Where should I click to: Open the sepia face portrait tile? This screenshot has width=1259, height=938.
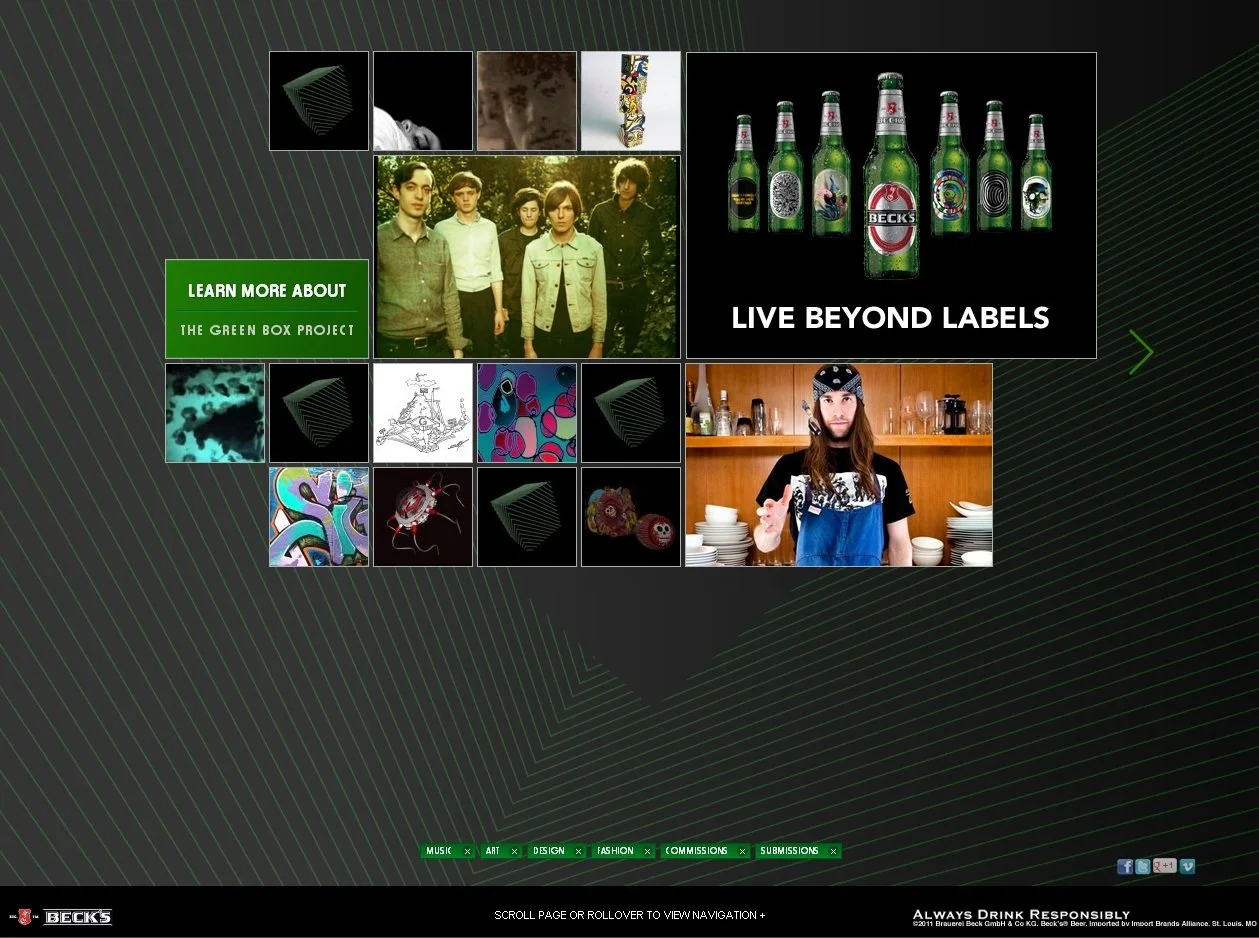pyautogui.click(x=527, y=101)
